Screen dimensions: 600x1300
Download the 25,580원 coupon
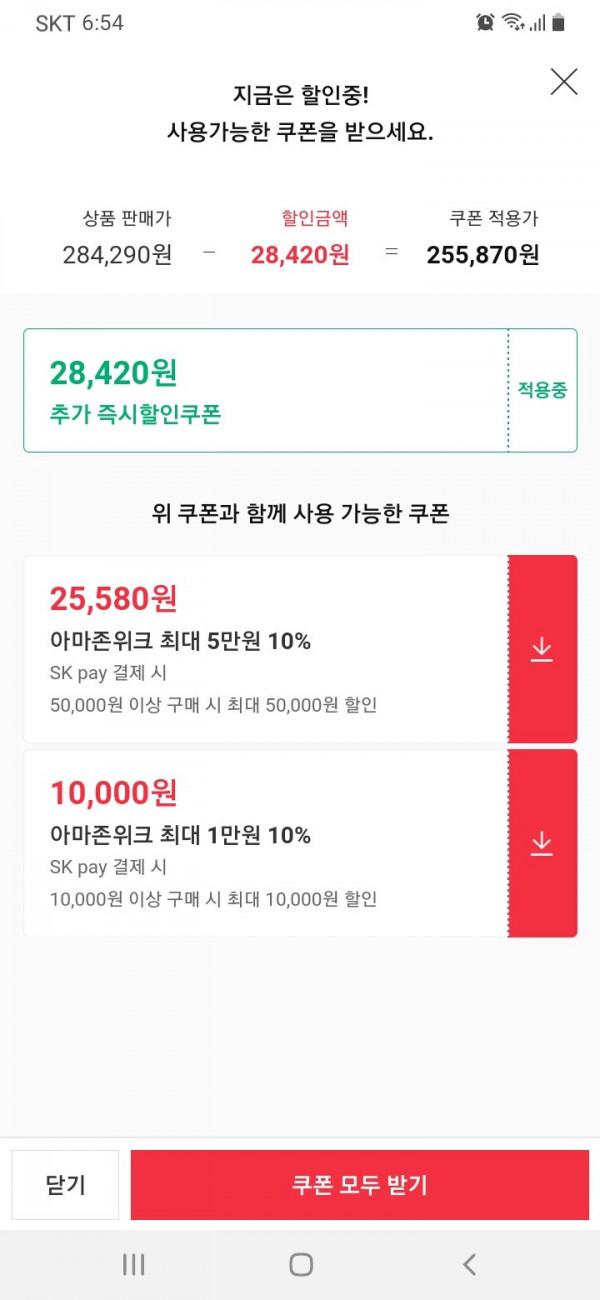(543, 649)
